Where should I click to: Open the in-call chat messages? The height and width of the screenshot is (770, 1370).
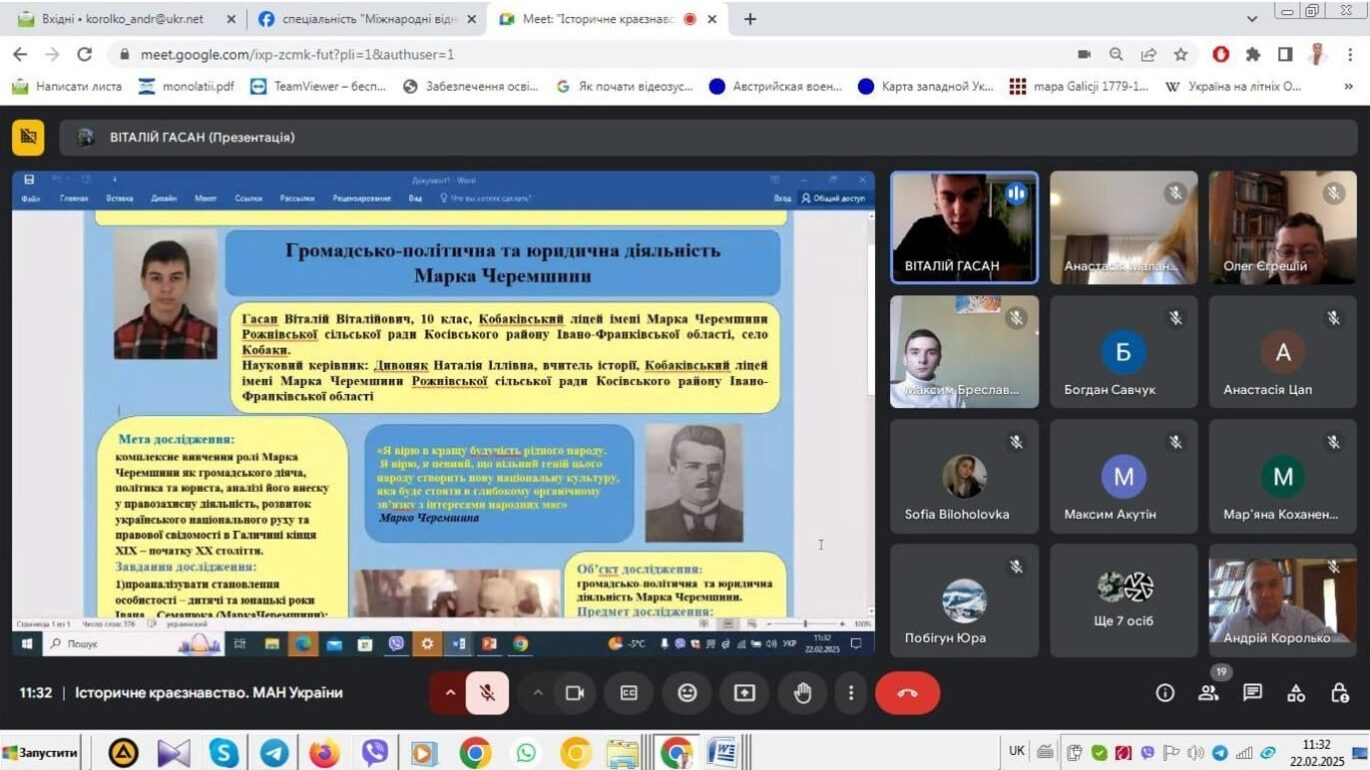1252,693
